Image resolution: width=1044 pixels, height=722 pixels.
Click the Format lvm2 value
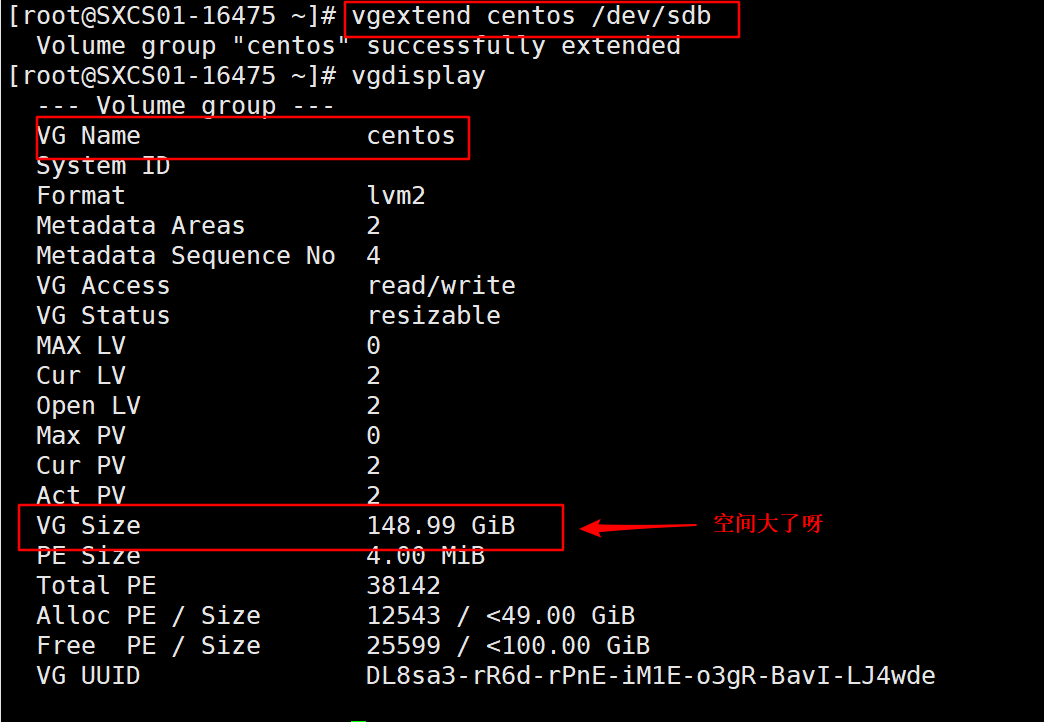(x=396, y=196)
